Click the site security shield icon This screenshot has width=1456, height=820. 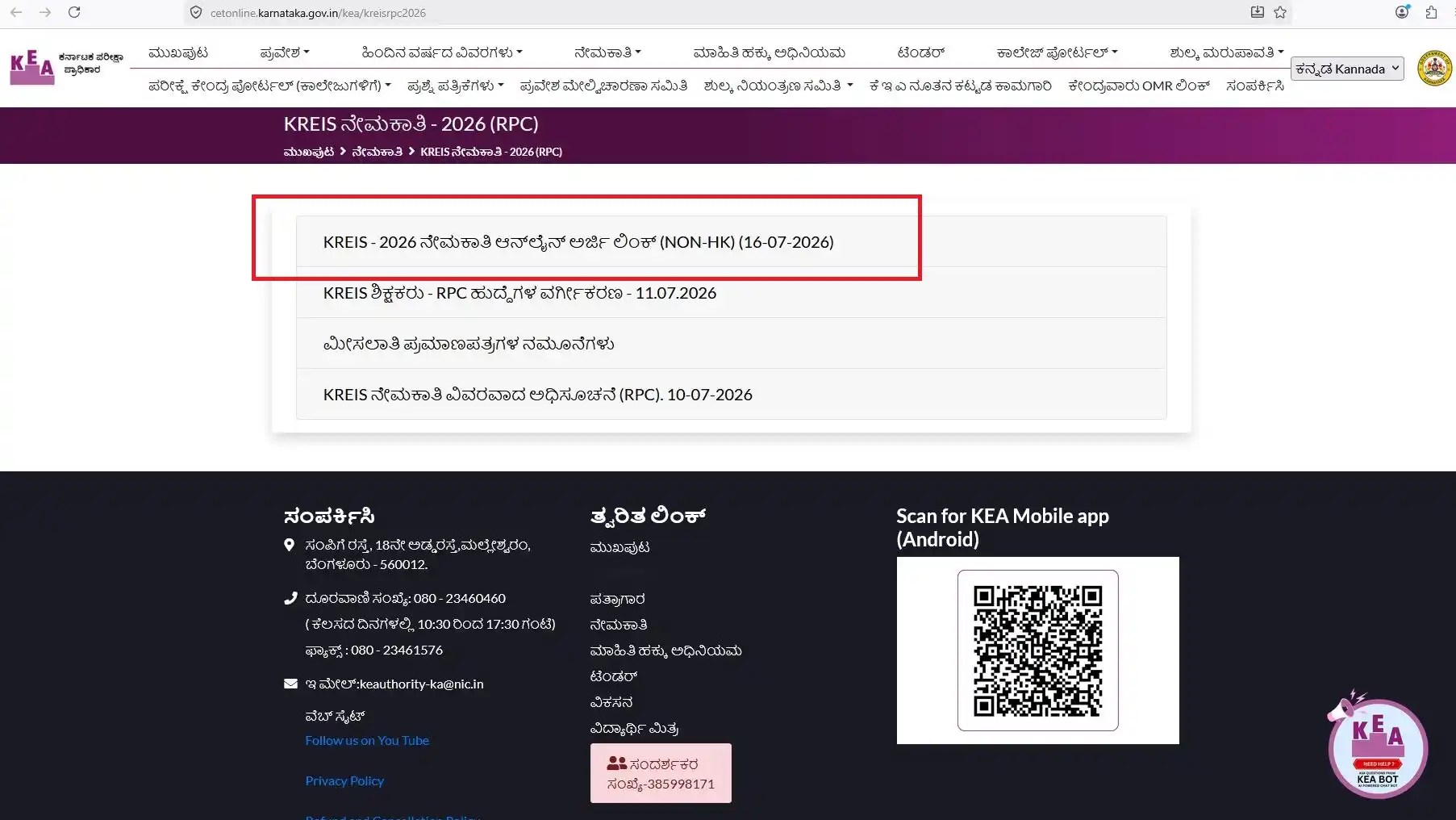pos(196,12)
